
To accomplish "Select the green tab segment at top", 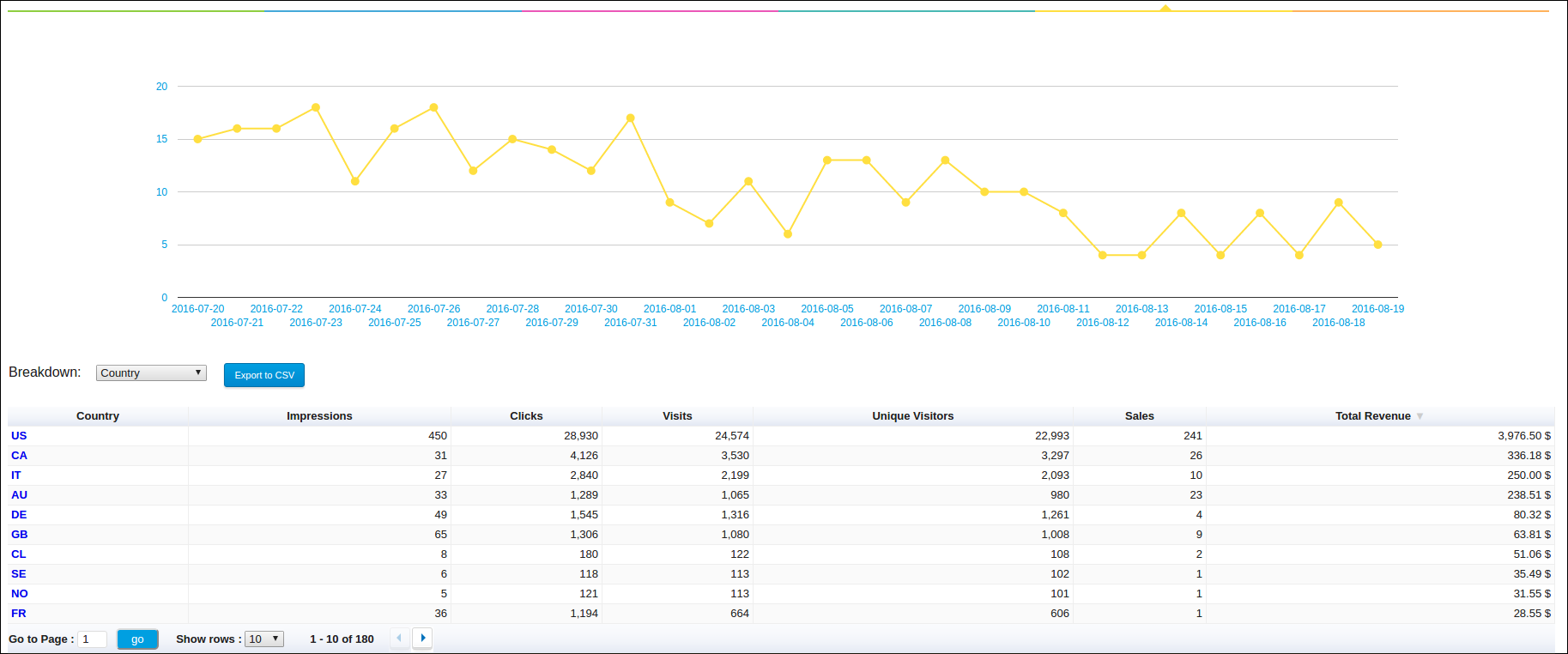I will click(136, 10).
